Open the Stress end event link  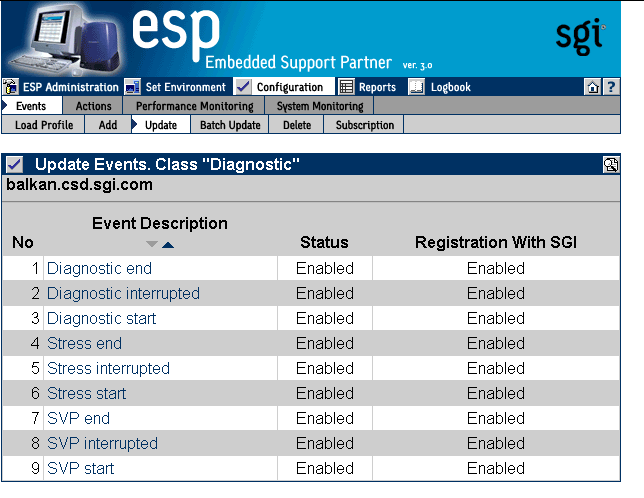tap(84, 344)
